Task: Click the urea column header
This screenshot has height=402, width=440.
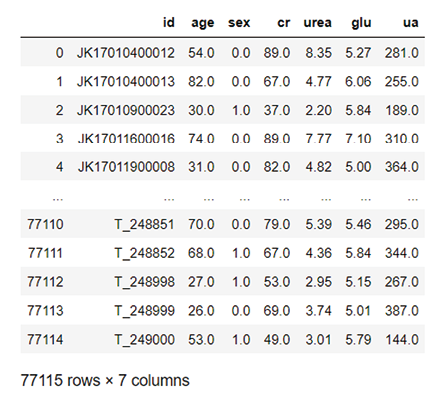Action: tap(317, 23)
